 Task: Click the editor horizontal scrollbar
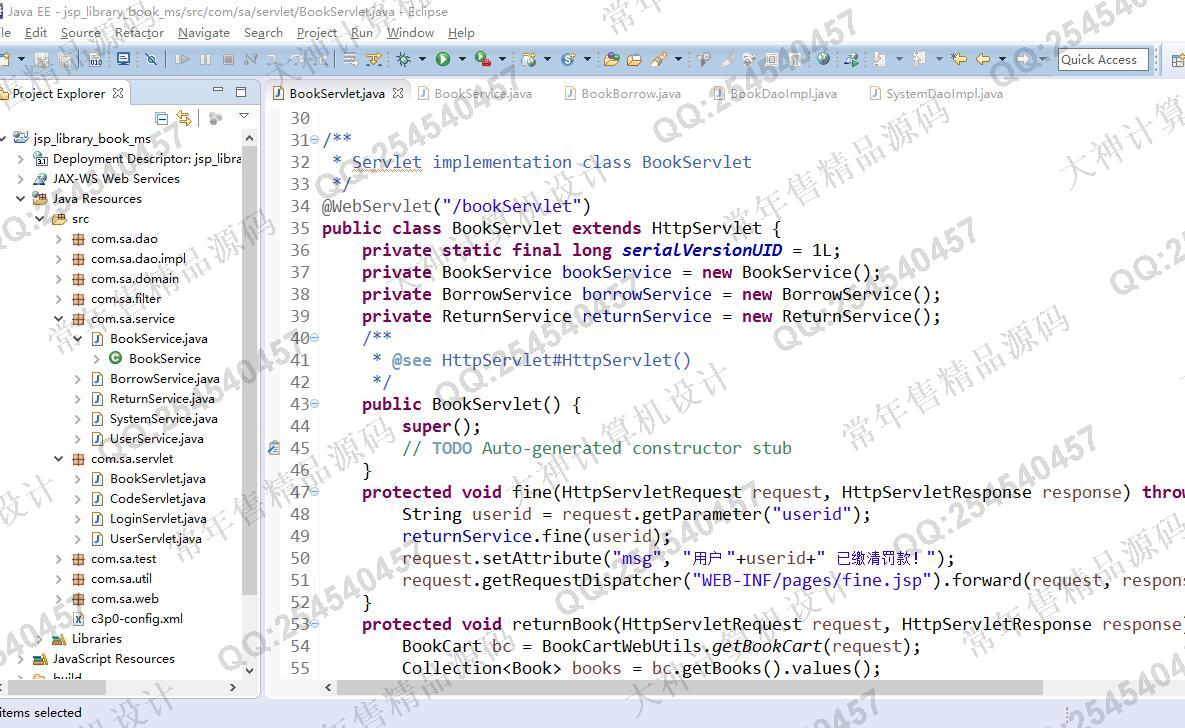pyautogui.click(x=689, y=687)
